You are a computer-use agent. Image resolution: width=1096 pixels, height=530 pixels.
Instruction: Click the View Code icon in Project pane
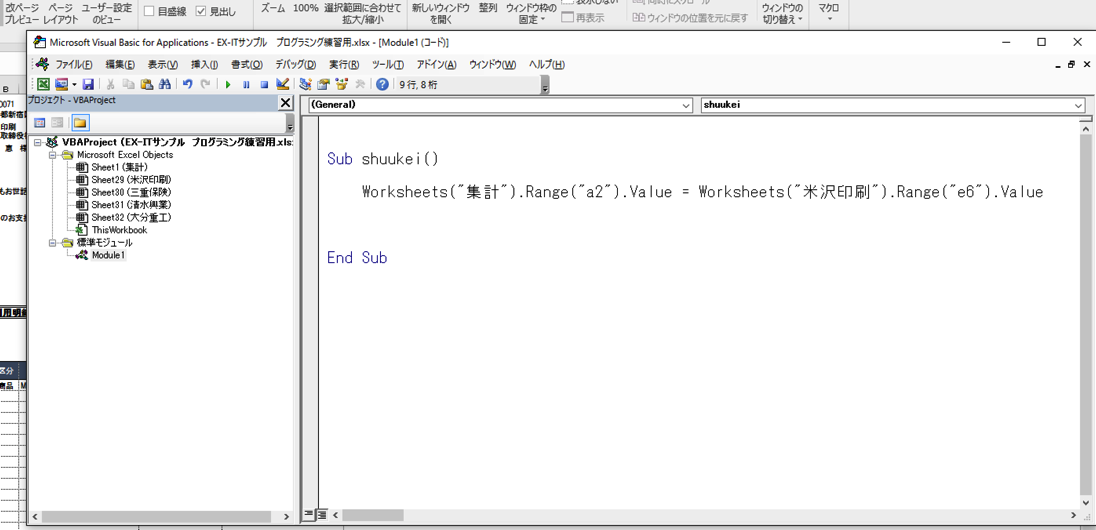(40, 122)
